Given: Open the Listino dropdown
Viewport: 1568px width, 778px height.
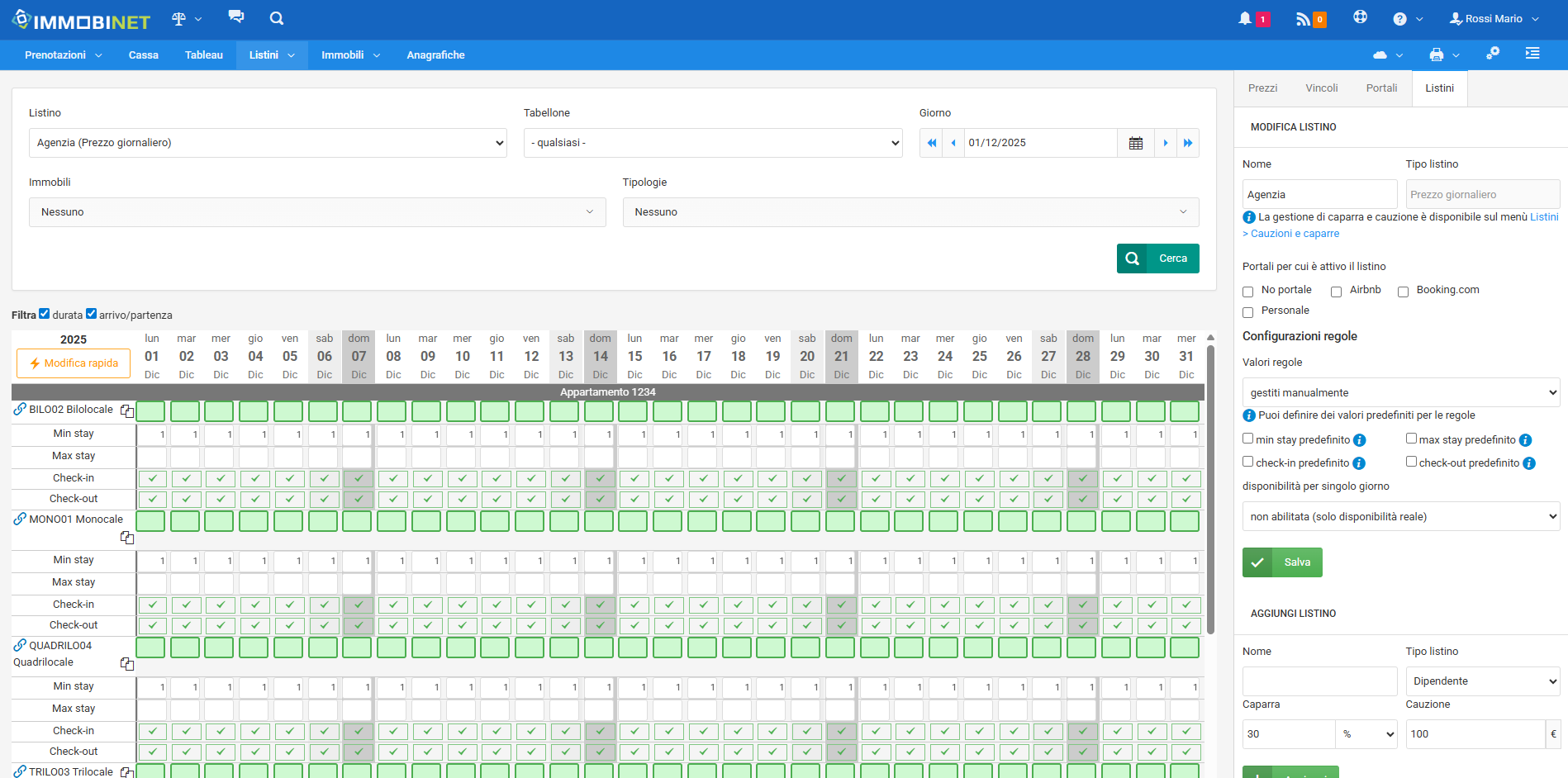Looking at the screenshot, I should coord(268,143).
